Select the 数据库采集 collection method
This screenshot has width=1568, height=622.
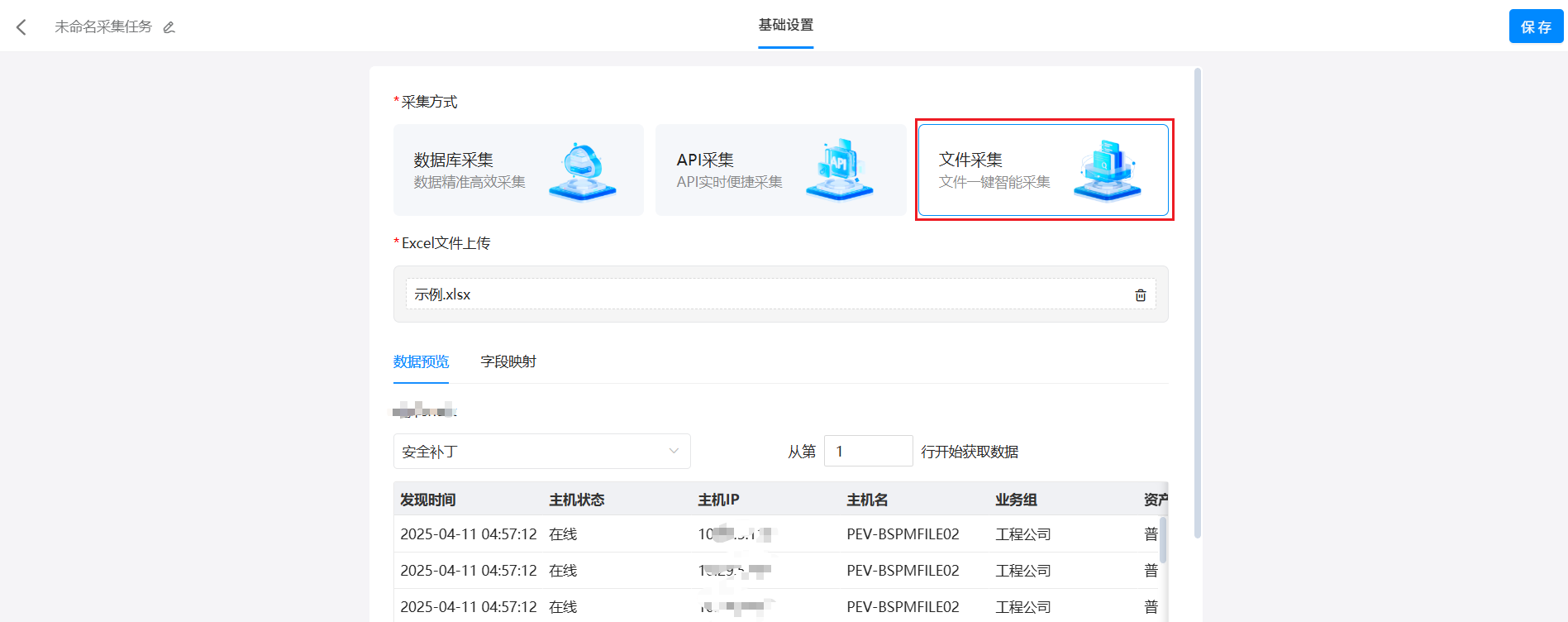click(471, 170)
